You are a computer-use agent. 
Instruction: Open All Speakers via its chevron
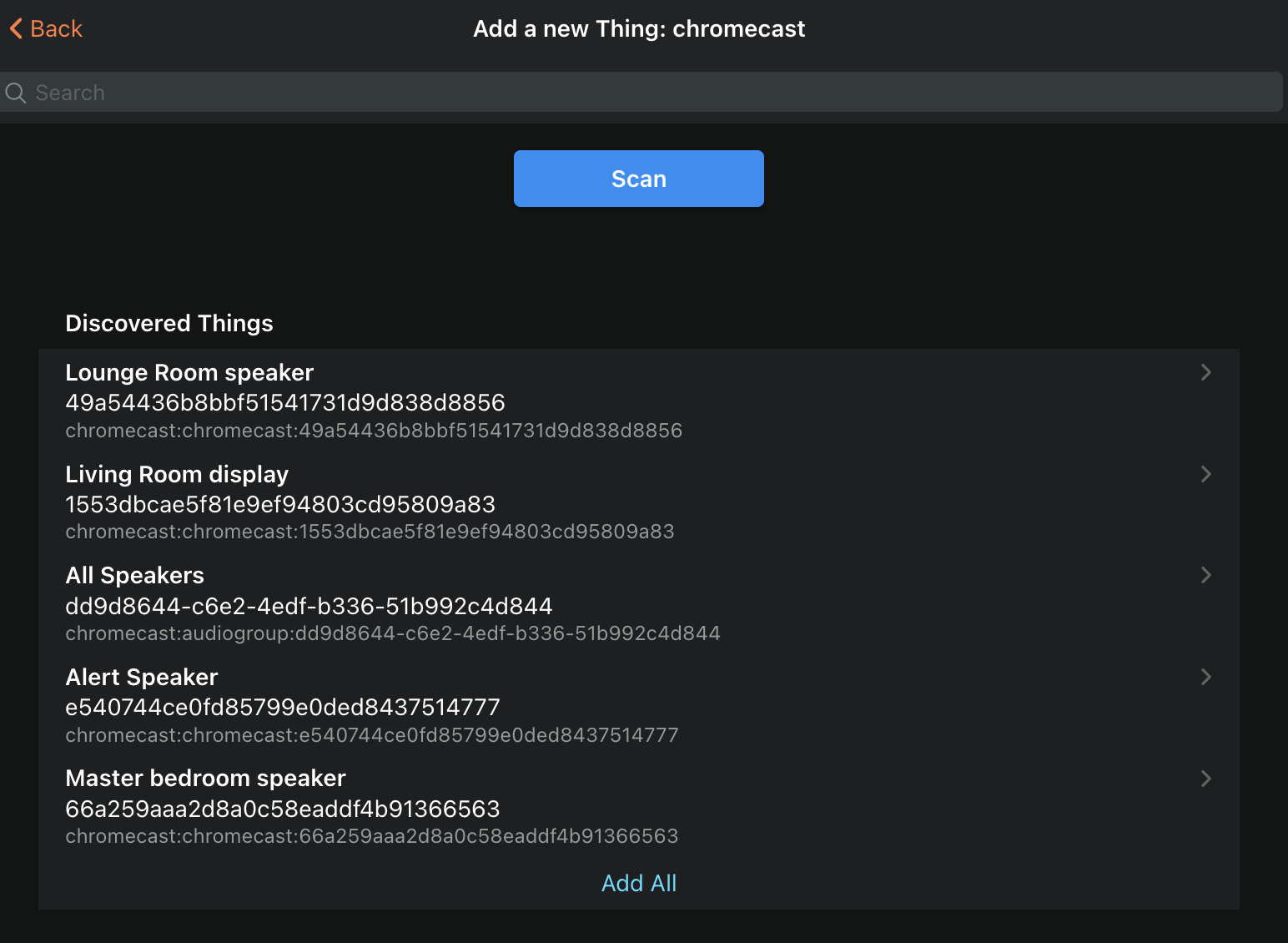(x=1205, y=575)
